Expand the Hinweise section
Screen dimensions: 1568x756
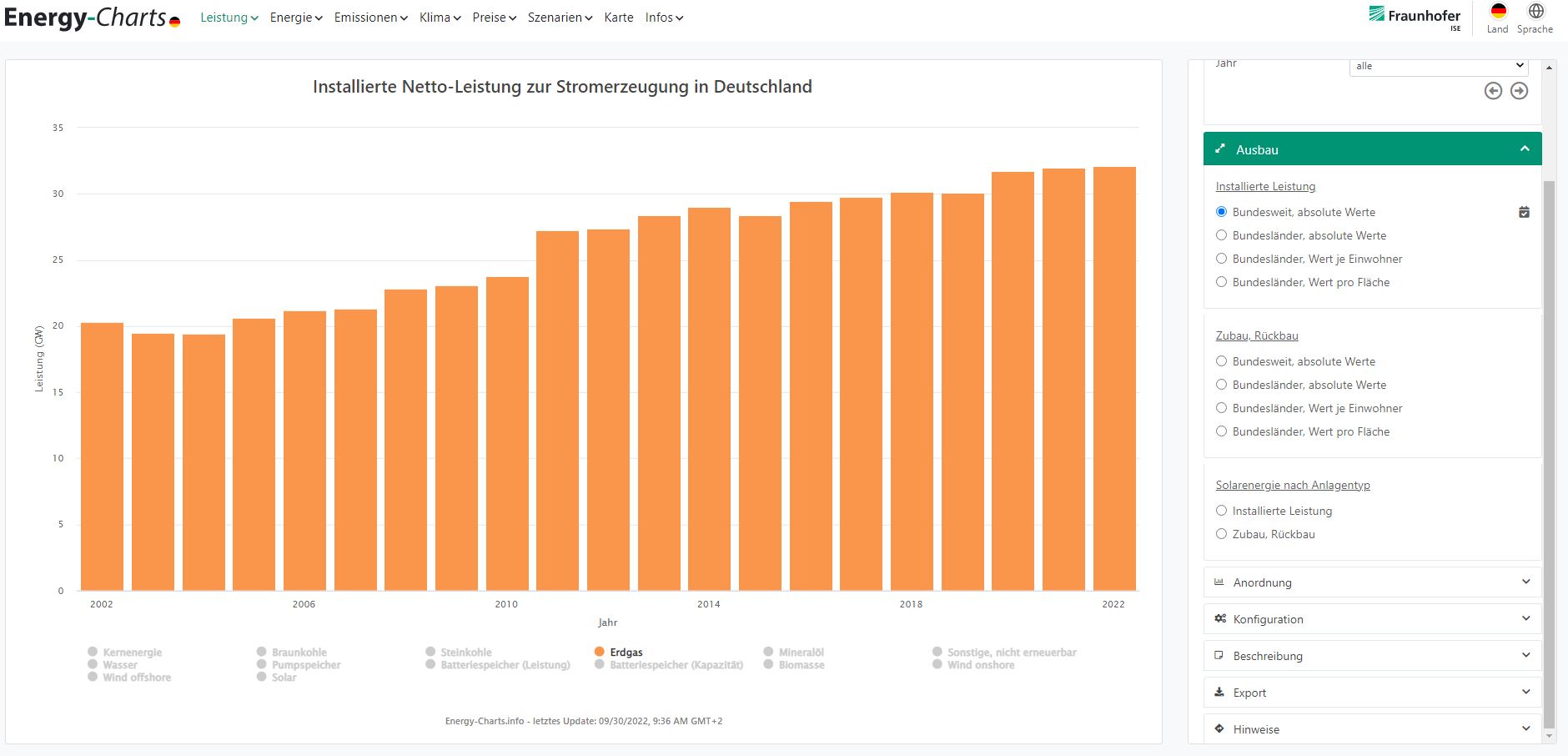[x=1373, y=729]
